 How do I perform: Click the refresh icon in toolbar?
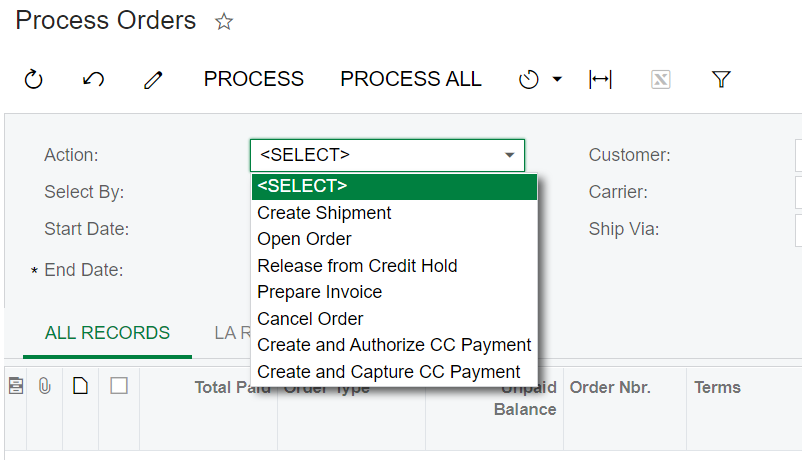[x=34, y=79]
